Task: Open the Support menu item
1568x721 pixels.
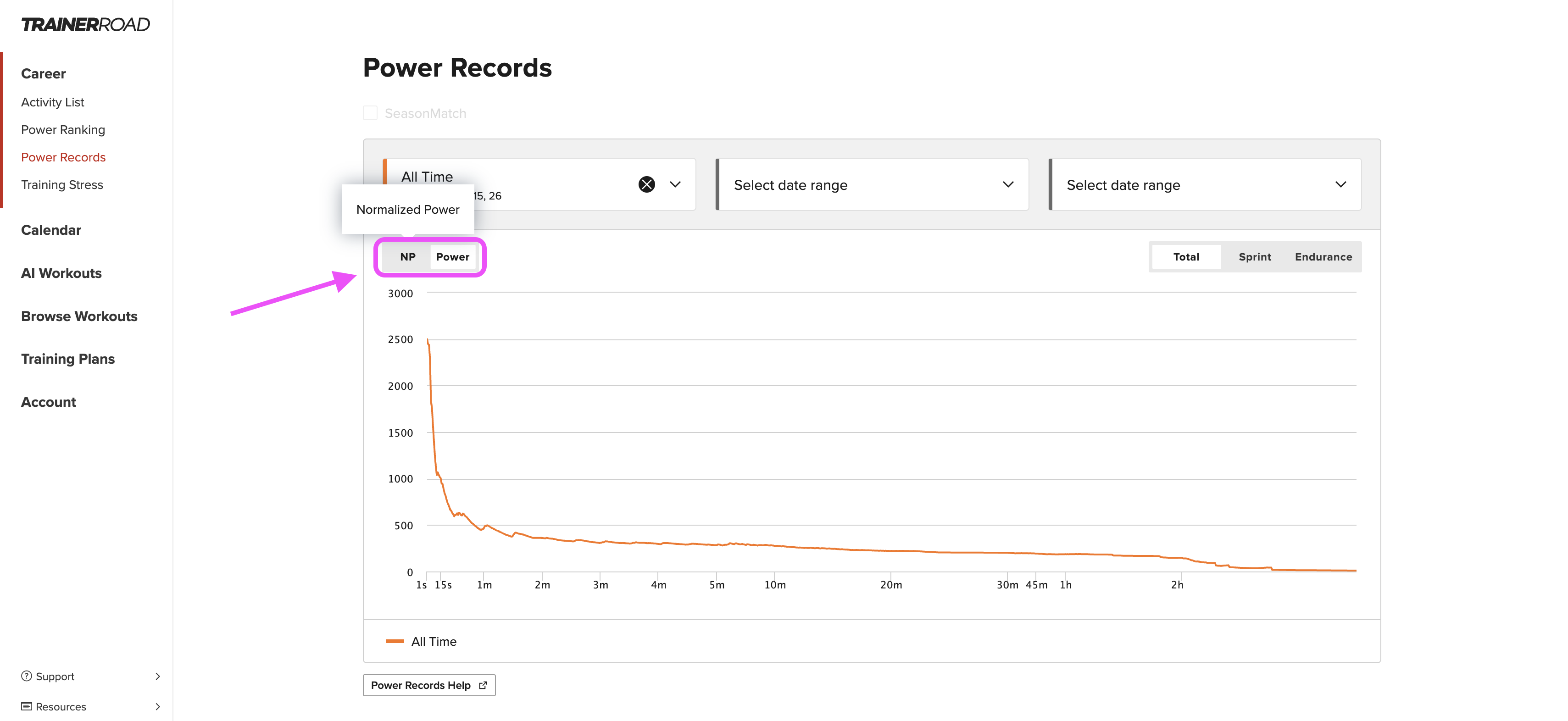Action: [x=91, y=676]
